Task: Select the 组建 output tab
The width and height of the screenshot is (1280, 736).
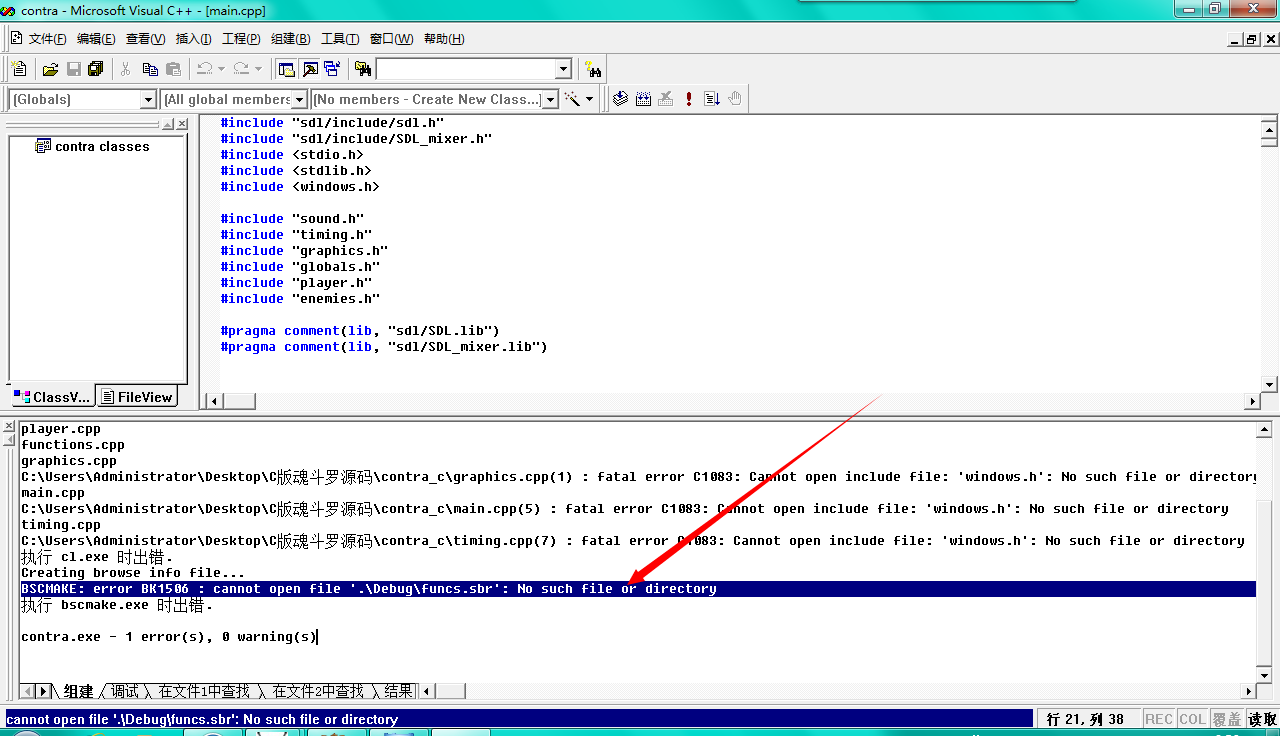Action: tap(78, 691)
